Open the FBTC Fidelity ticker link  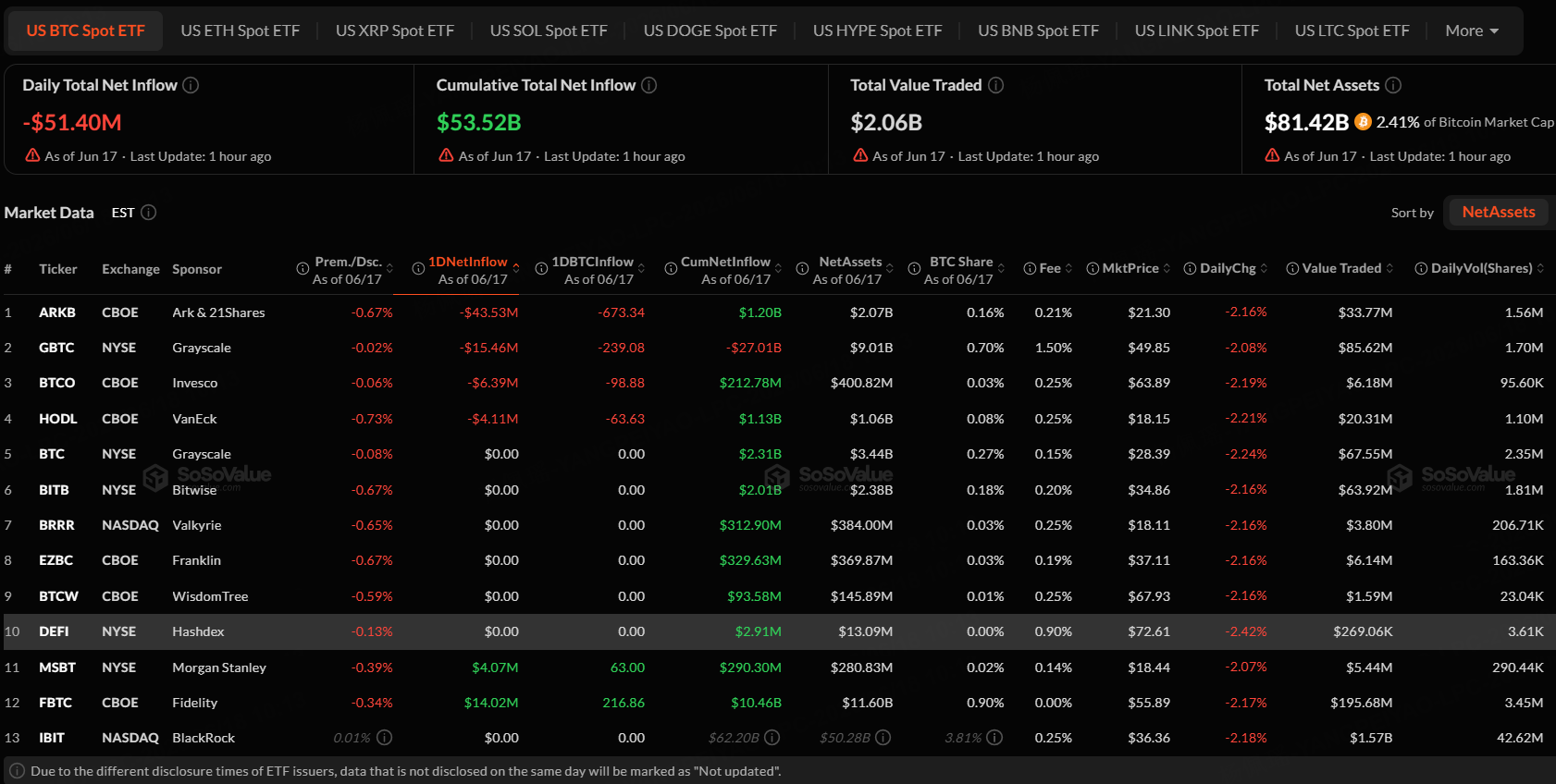pos(56,703)
